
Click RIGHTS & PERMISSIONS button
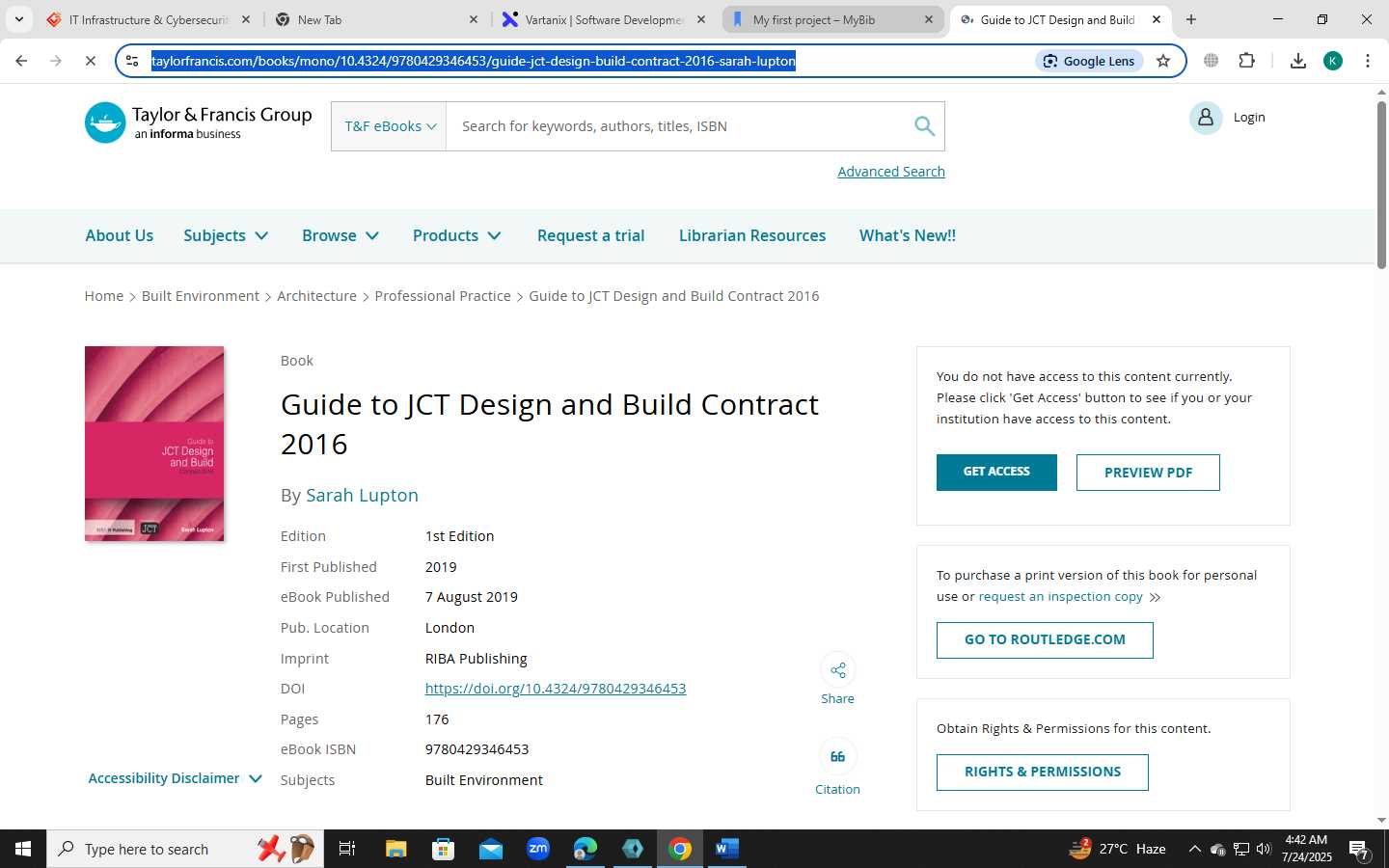1042,773
